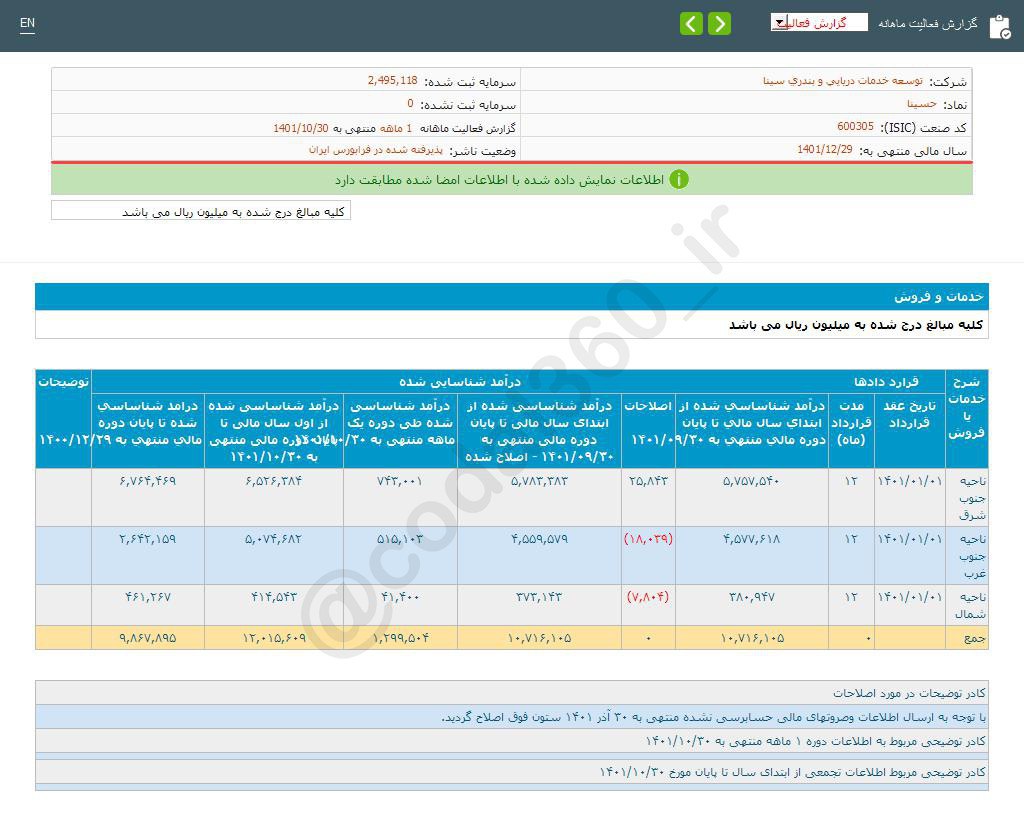1024x831 pixels.
Task: Click fiscal year end date 1401/12/29
Action: pyautogui.click(x=825, y=150)
